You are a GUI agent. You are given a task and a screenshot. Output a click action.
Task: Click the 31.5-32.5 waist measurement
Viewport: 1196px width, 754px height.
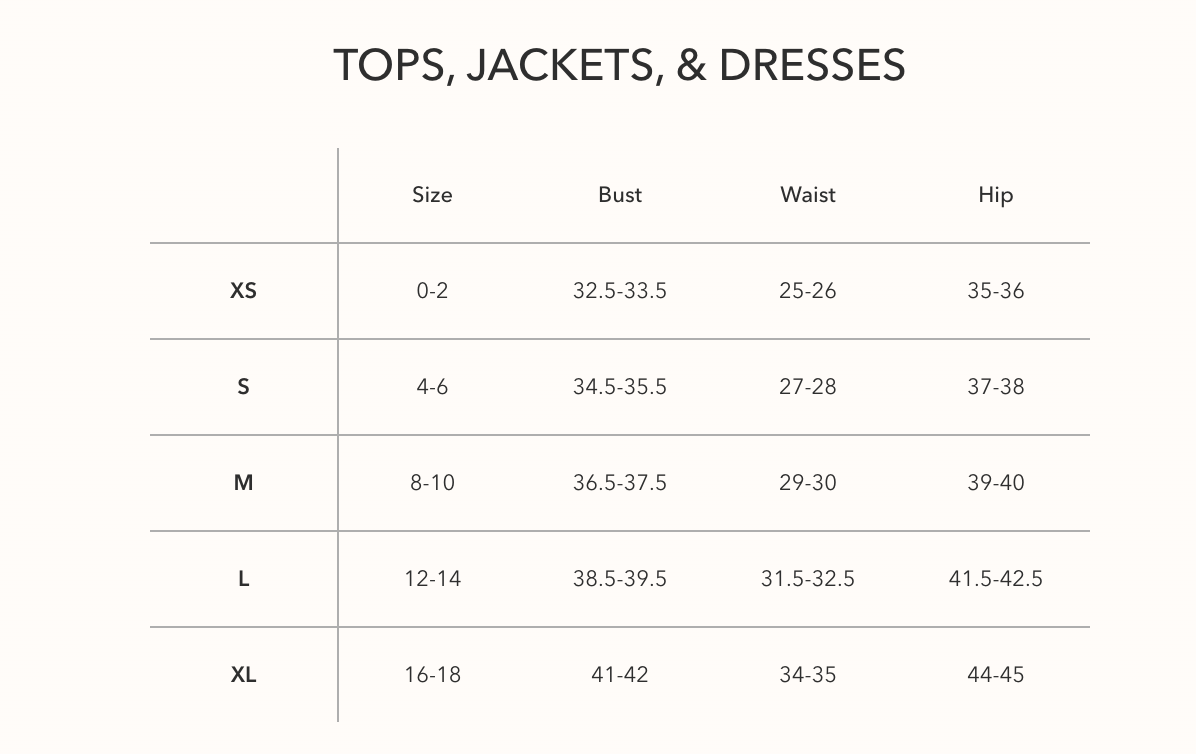[808, 579]
